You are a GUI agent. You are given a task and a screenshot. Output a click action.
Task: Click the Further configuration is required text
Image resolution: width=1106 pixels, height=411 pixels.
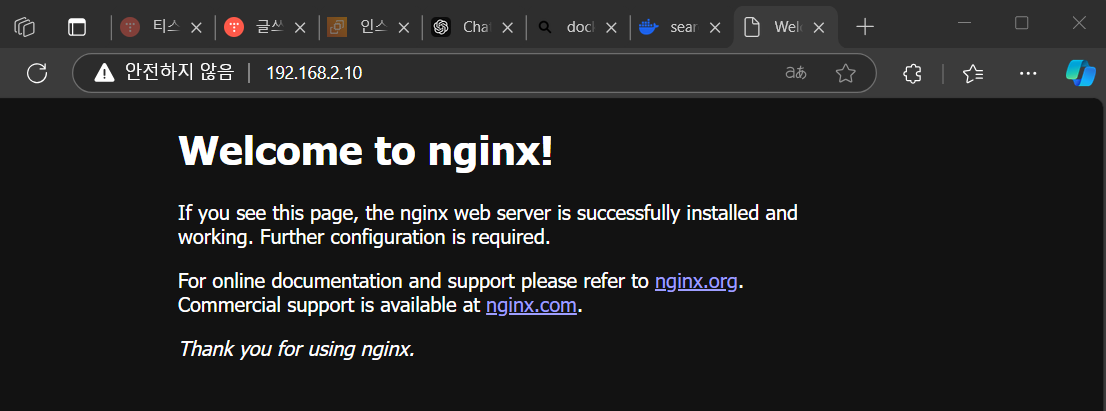(405, 237)
